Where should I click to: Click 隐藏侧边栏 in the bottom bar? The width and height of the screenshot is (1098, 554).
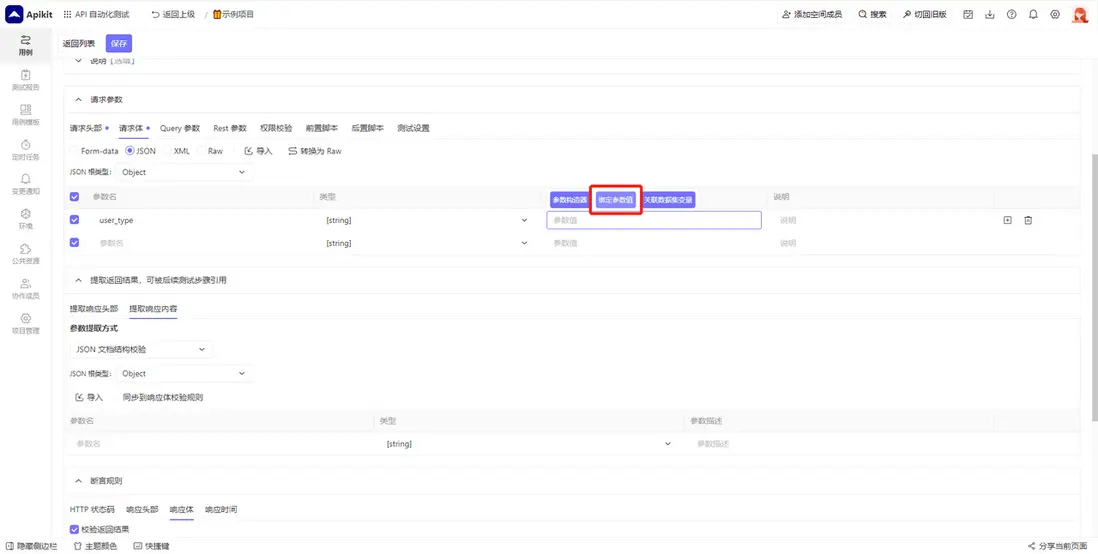pyautogui.click(x=32, y=546)
